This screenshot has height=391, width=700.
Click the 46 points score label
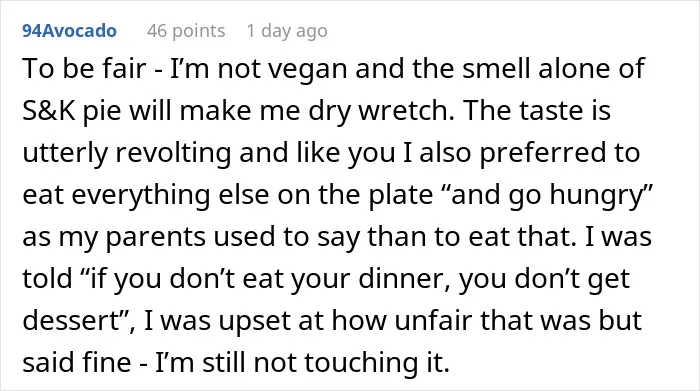[186, 31]
